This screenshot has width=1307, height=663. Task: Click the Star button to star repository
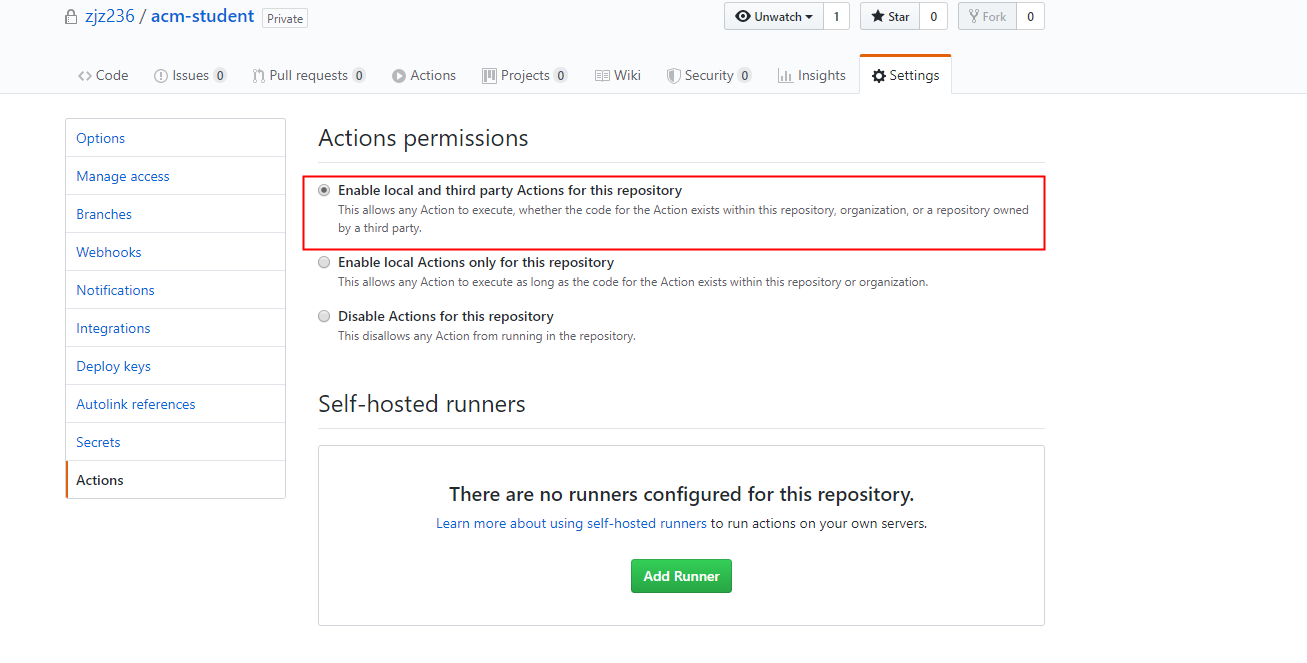[x=888, y=16]
